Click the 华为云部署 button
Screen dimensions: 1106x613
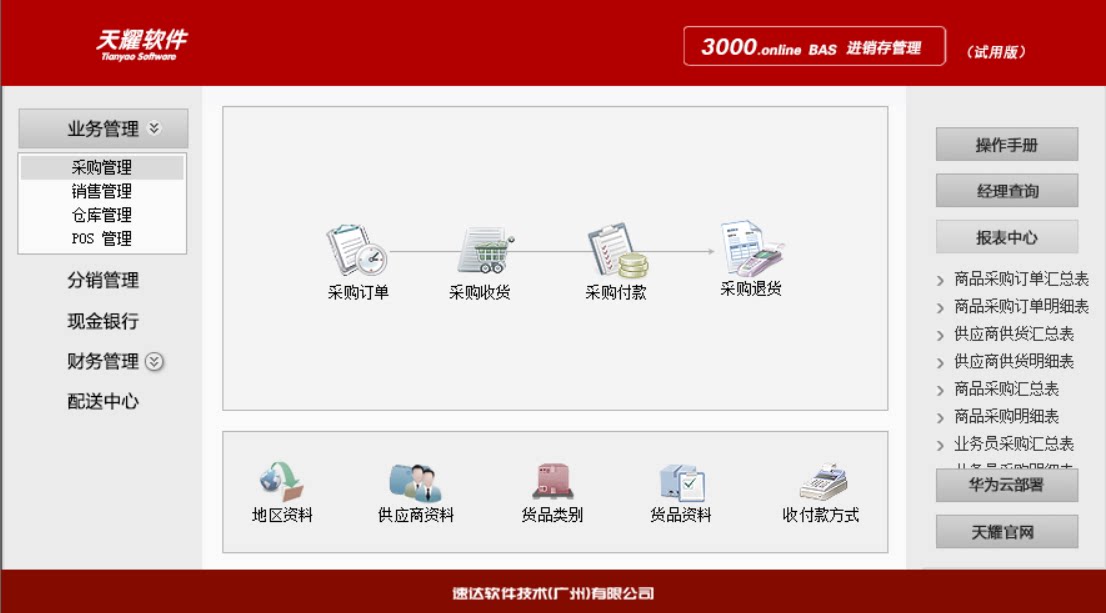[x=1007, y=485]
